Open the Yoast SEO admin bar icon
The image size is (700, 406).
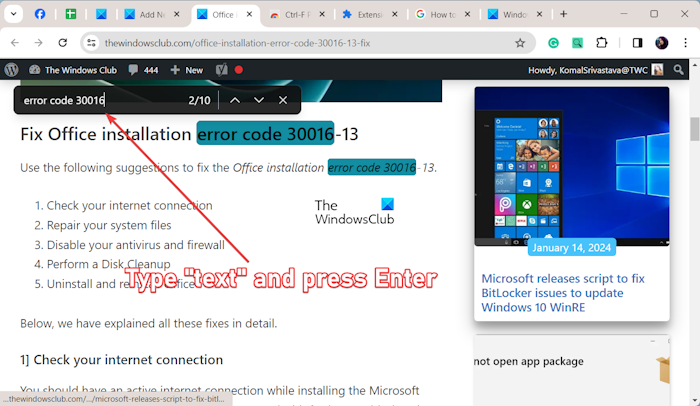click(221, 70)
